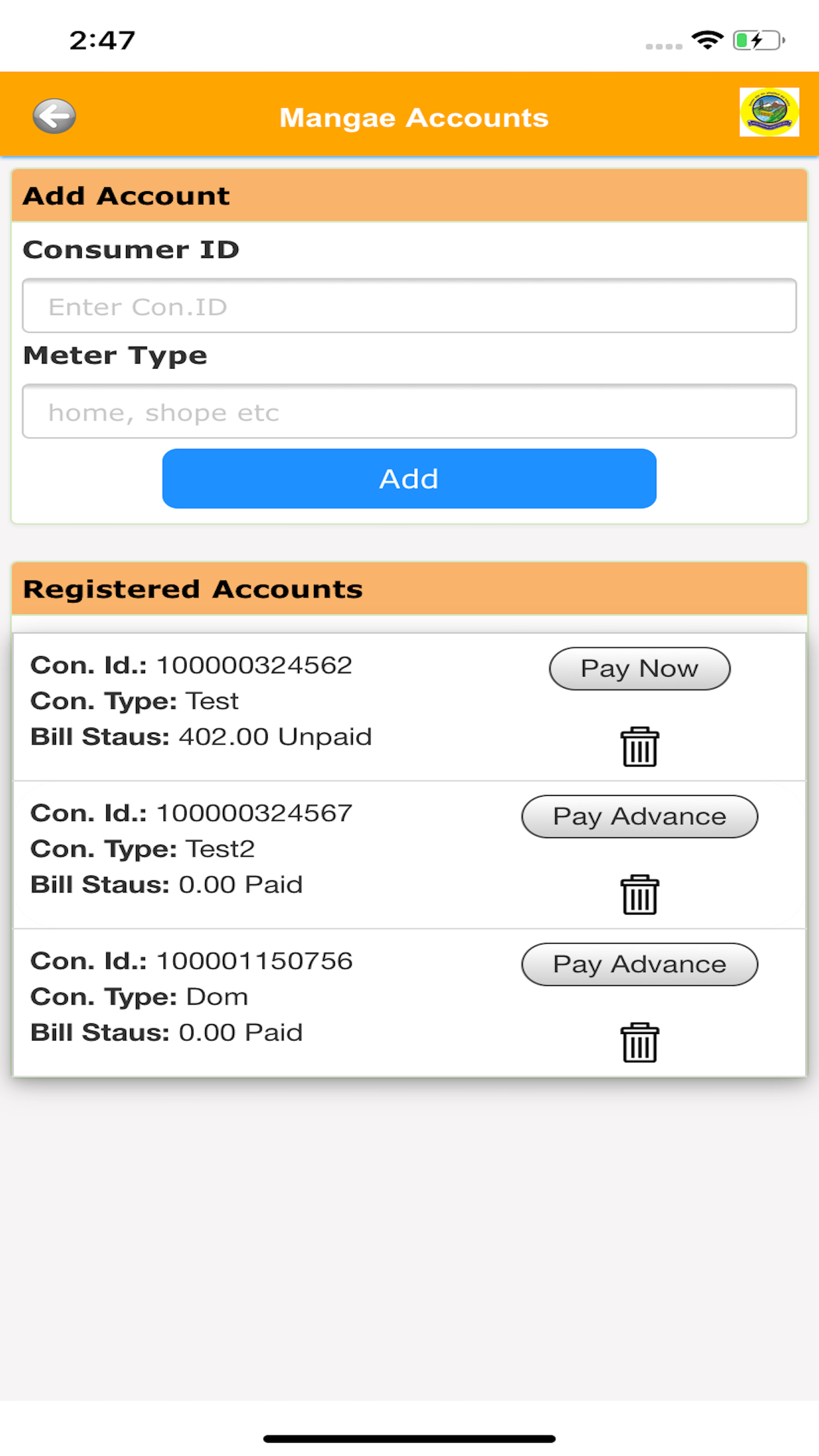The height and width of the screenshot is (1456, 819).
Task: Delete account 100000324567 with trash icon
Action: tap(639, 895)
